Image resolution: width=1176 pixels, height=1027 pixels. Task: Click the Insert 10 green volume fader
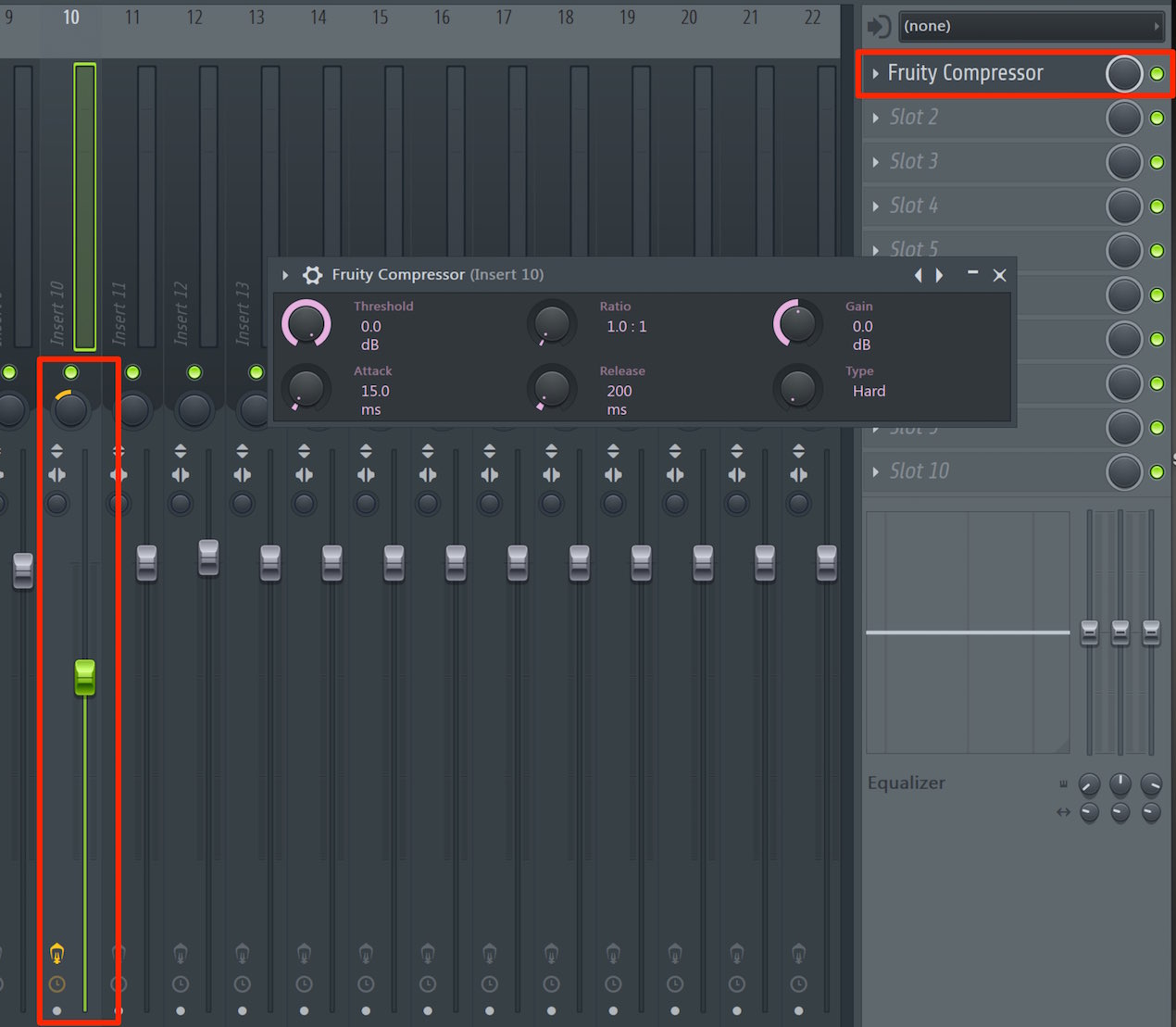pyautogui.click(x=84, y=677)
